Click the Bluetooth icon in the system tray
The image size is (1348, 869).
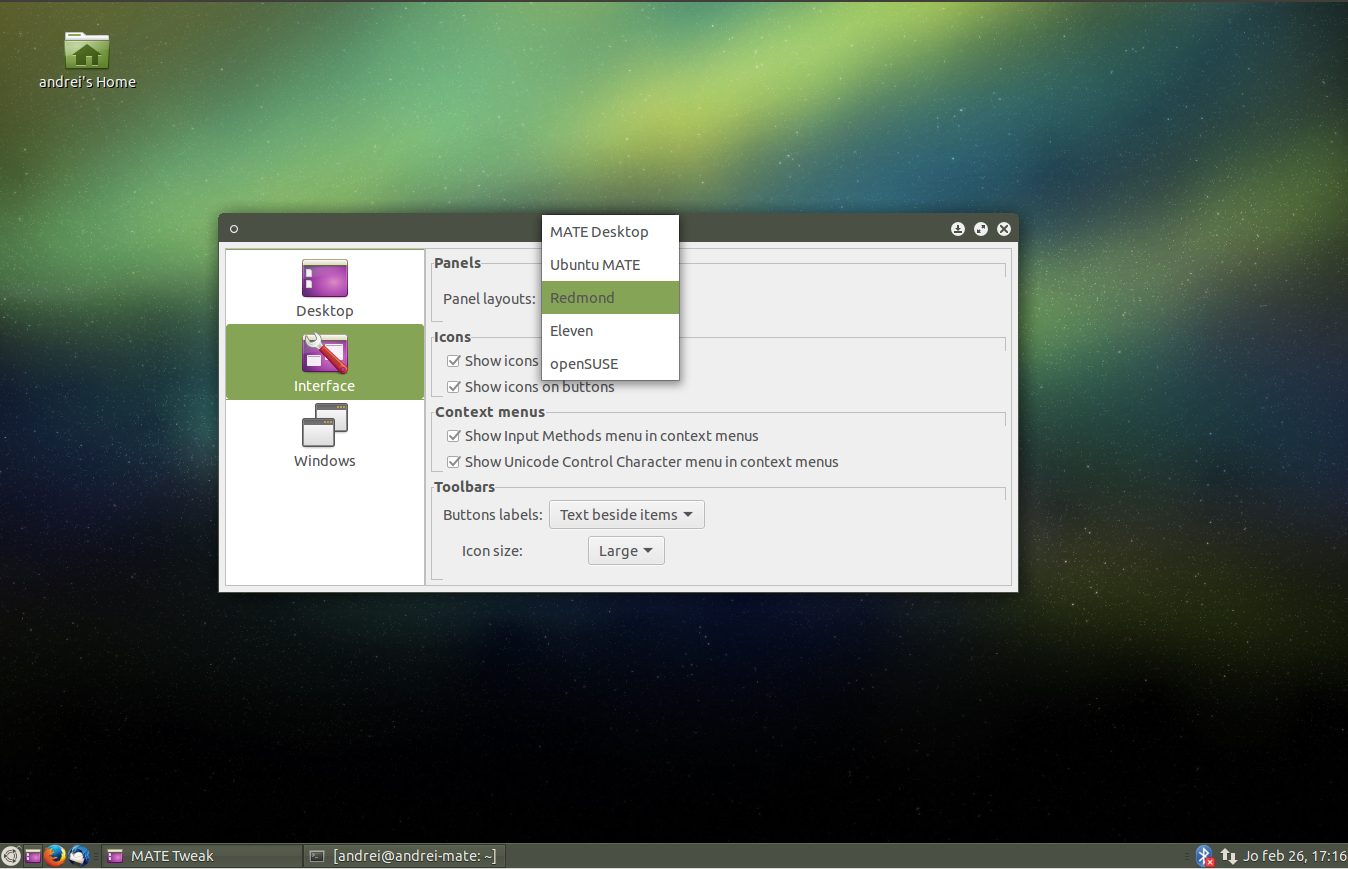[1204, 855]
